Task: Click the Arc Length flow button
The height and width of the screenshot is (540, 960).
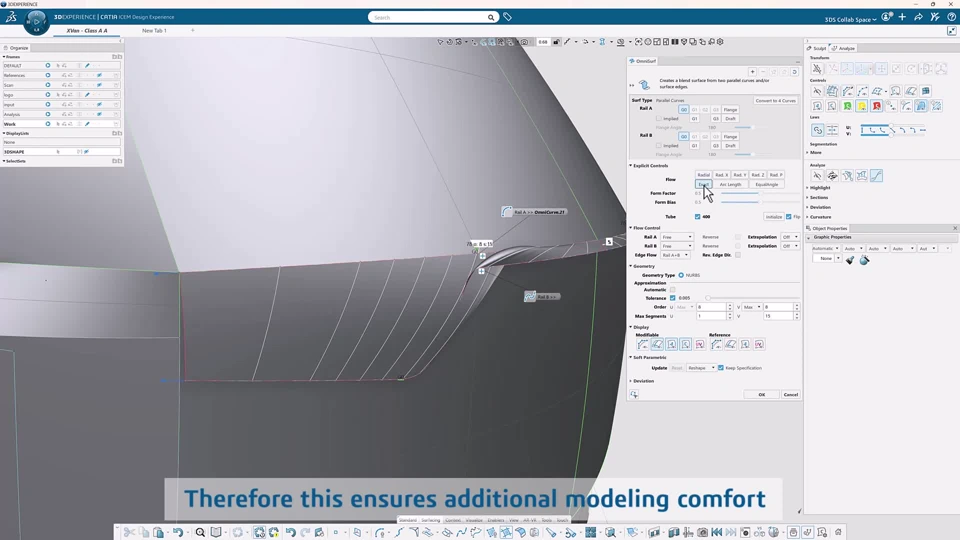Action: tap(730, 184)
